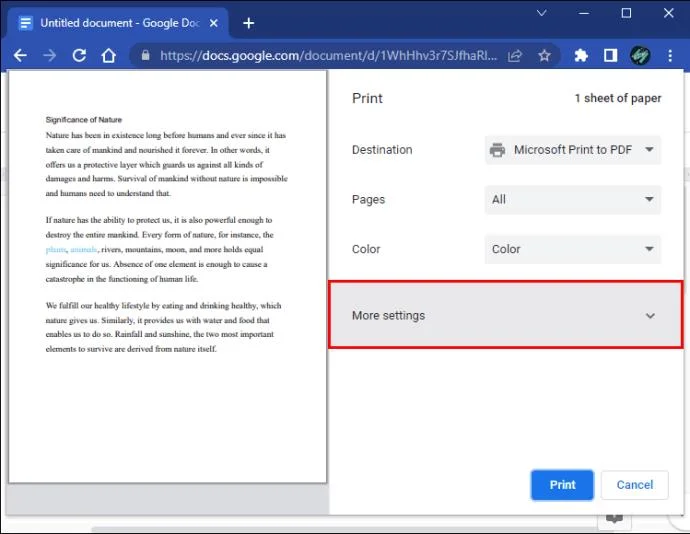The height and width of the screenshot is (534, 690).
Task: Maximize the Chrome window
Action: [x=626, y=13]
